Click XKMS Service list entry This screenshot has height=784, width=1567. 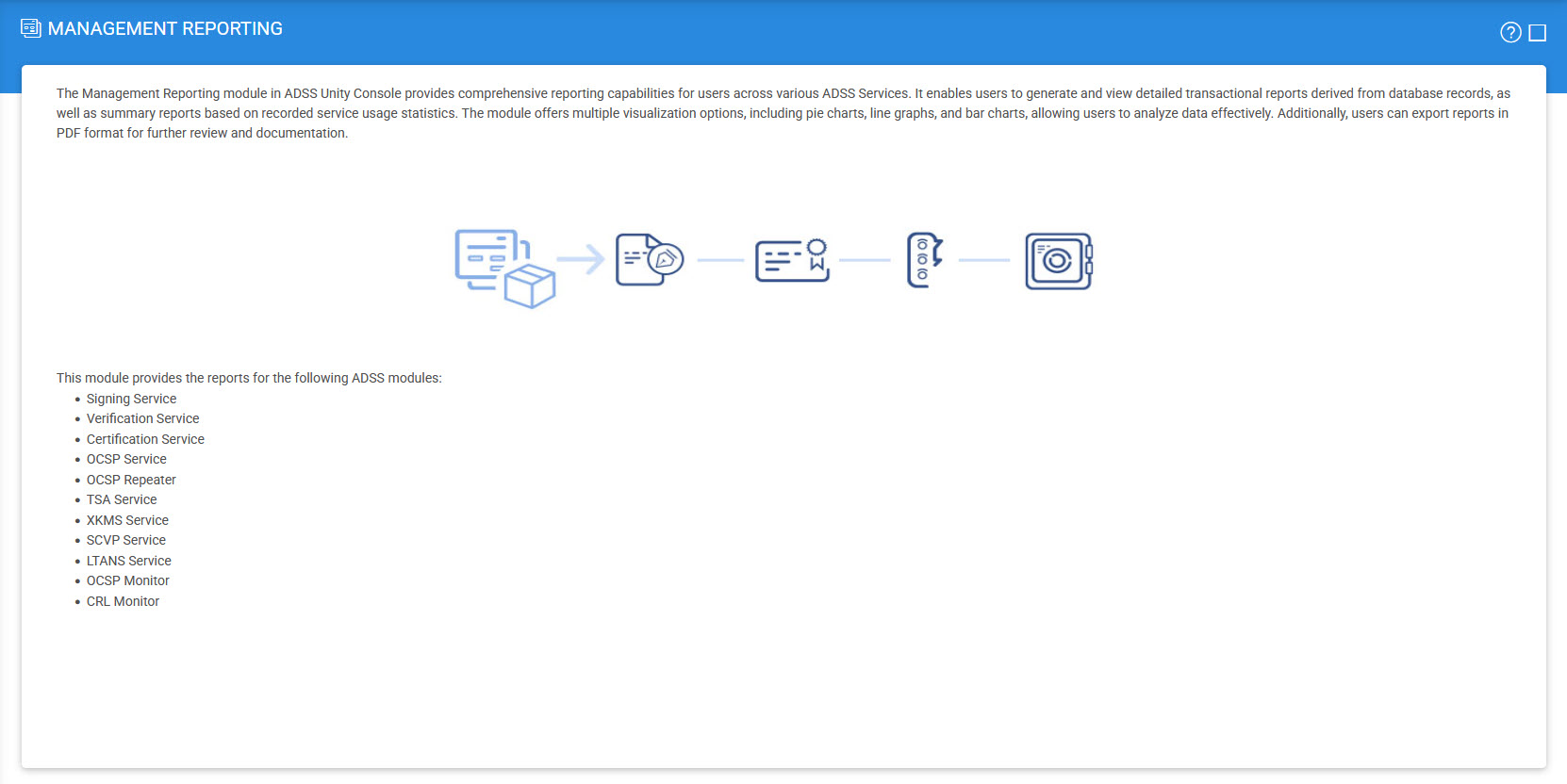[x=127, y=520]
